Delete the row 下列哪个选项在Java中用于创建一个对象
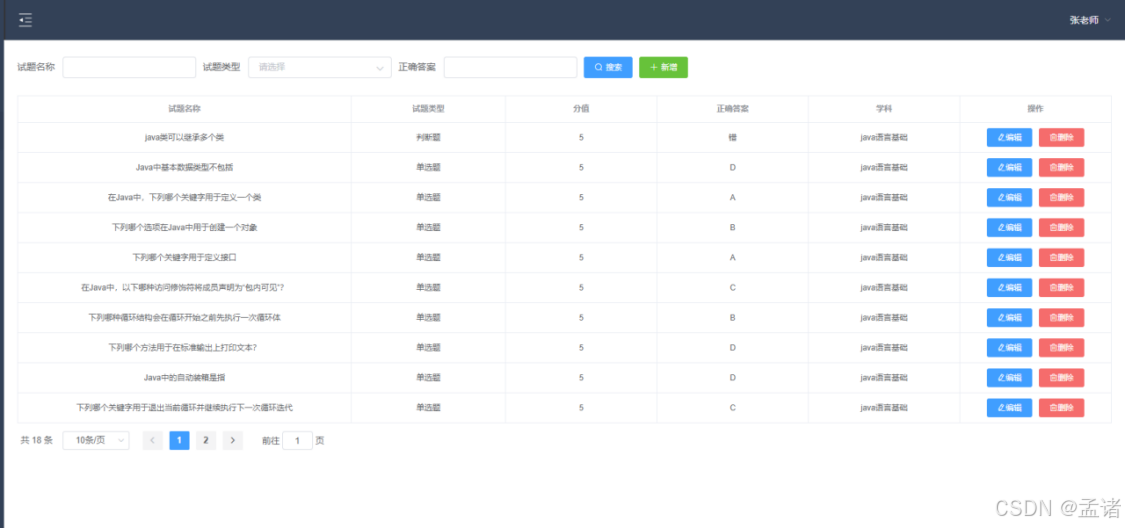 (1061, 228)
